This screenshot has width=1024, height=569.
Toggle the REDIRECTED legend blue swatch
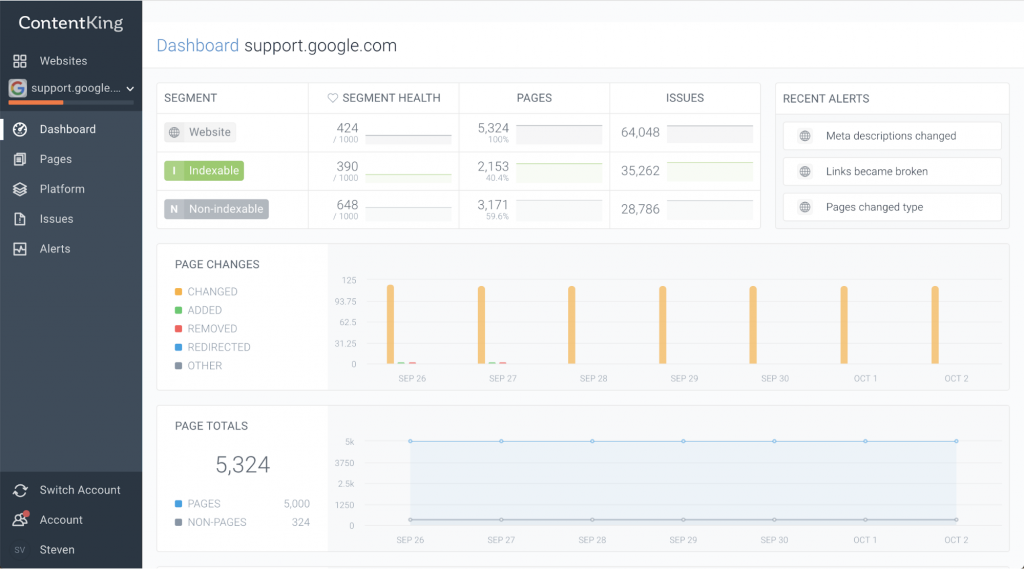click(x=178, y=347)
